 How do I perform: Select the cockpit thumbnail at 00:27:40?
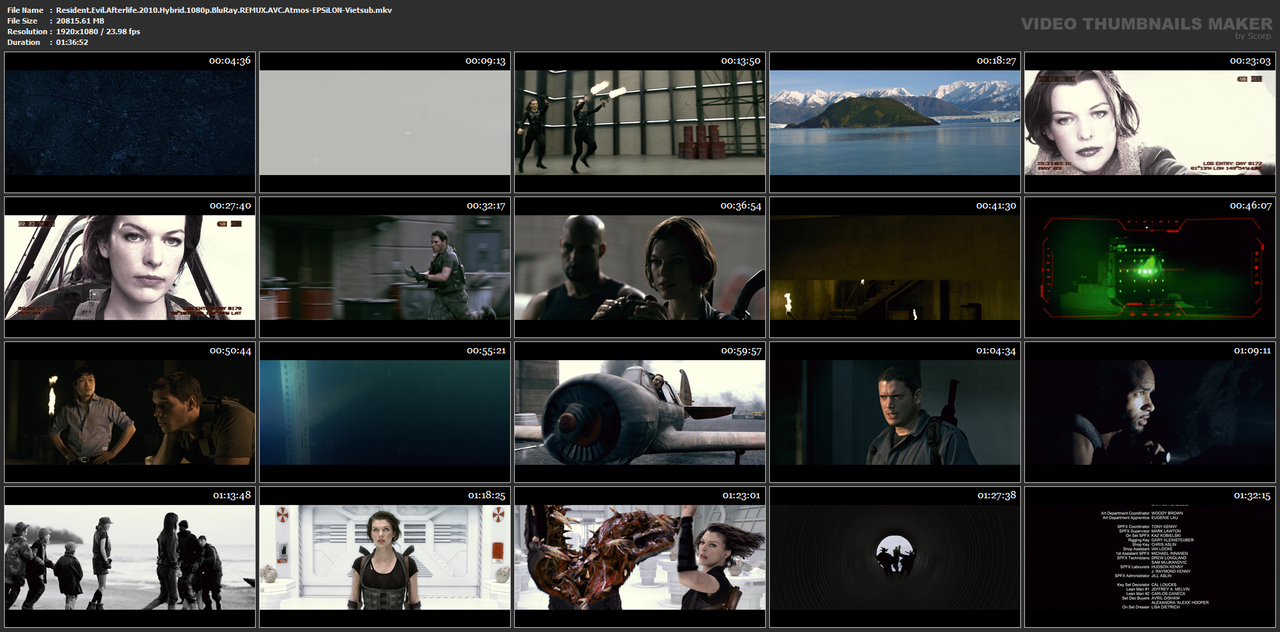pyautogui.click(x=130, y=267)
